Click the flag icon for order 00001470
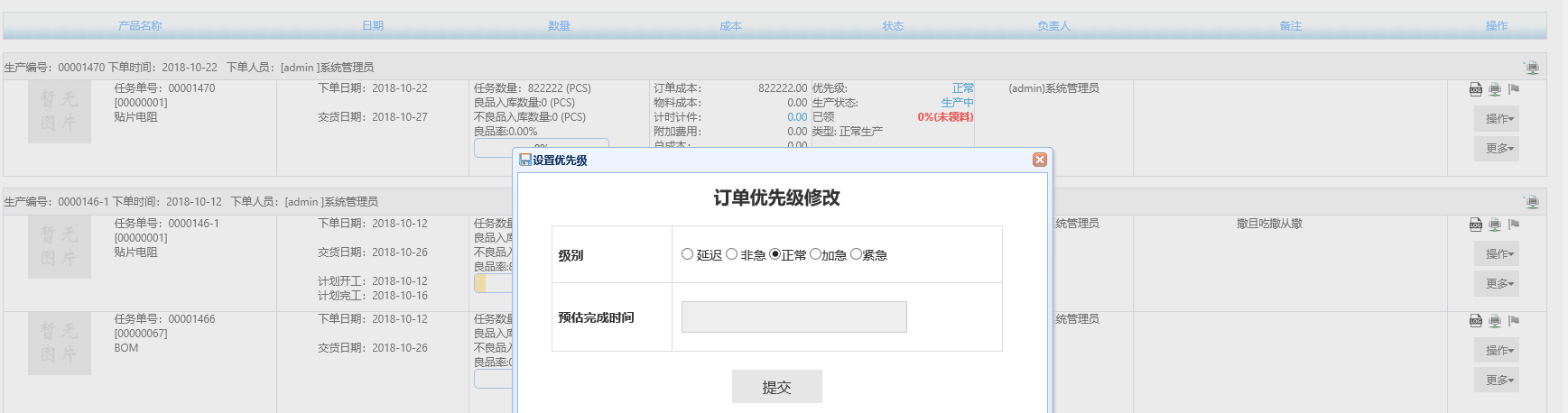 (x=1514, y=89)
